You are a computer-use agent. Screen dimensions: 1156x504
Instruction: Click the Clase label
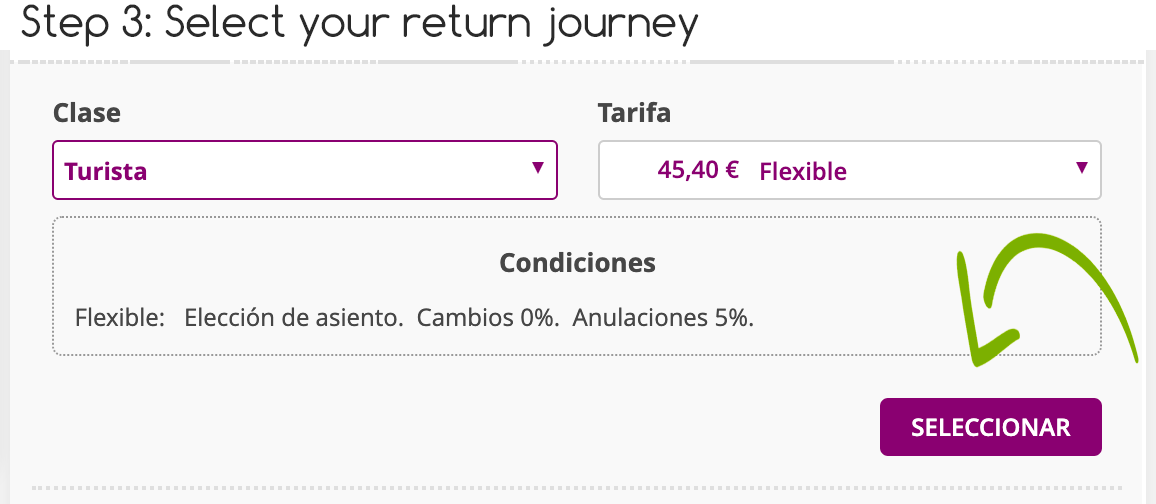coord(86,113)
